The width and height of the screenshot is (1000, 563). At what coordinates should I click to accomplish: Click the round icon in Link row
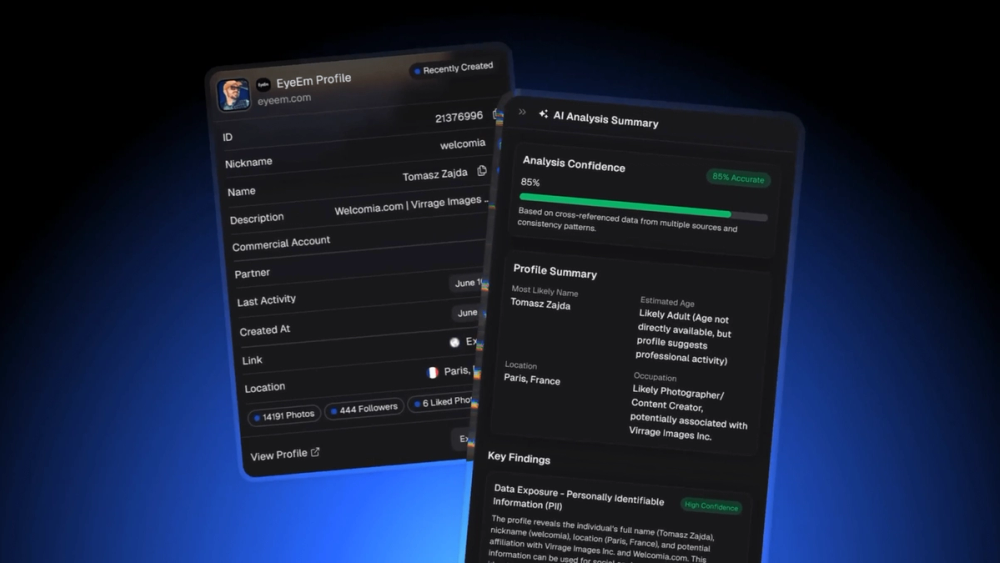[x=454, y=342]
